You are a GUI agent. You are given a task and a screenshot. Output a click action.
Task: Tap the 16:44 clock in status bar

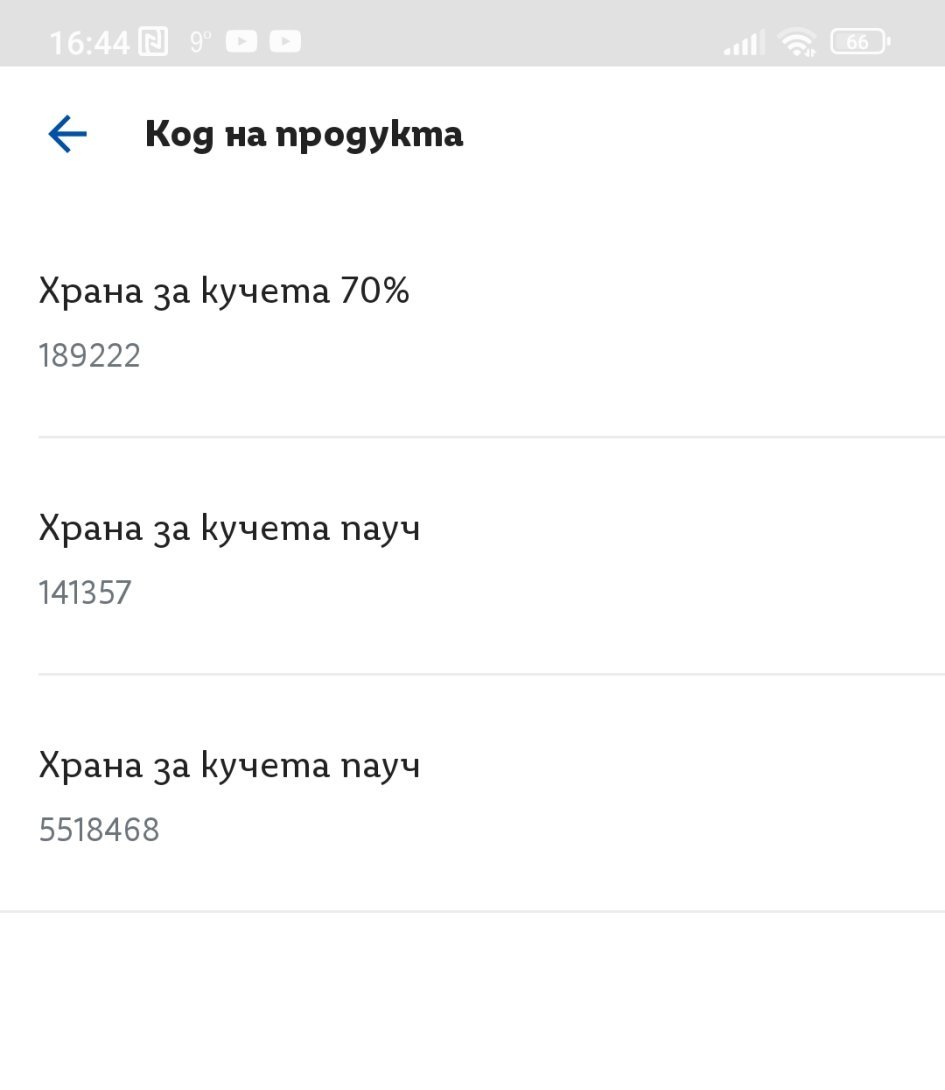(x=90, y=43)
